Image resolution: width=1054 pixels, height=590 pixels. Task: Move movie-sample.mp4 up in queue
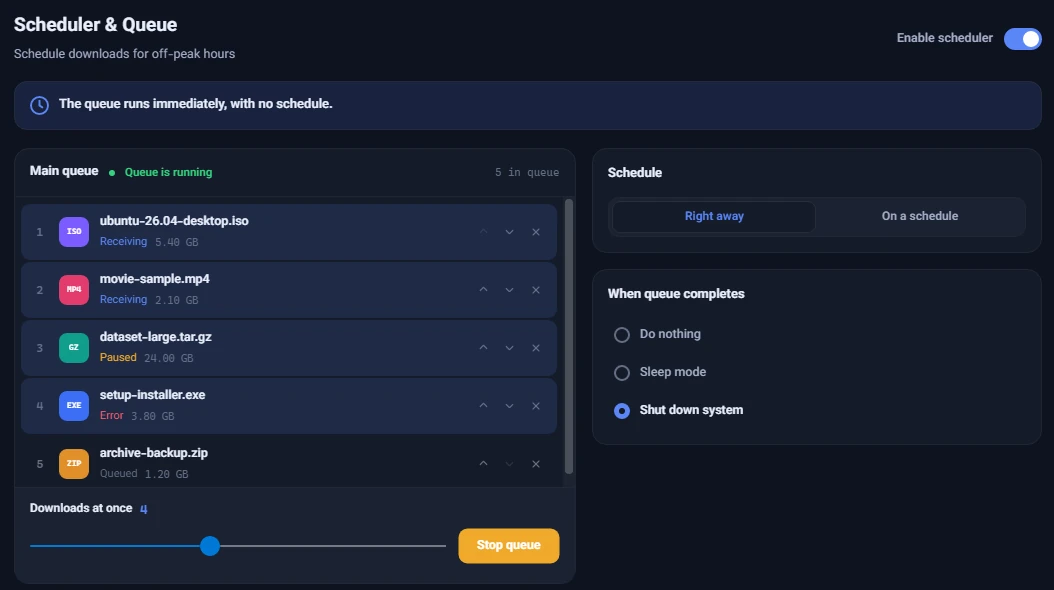(483, 290)
